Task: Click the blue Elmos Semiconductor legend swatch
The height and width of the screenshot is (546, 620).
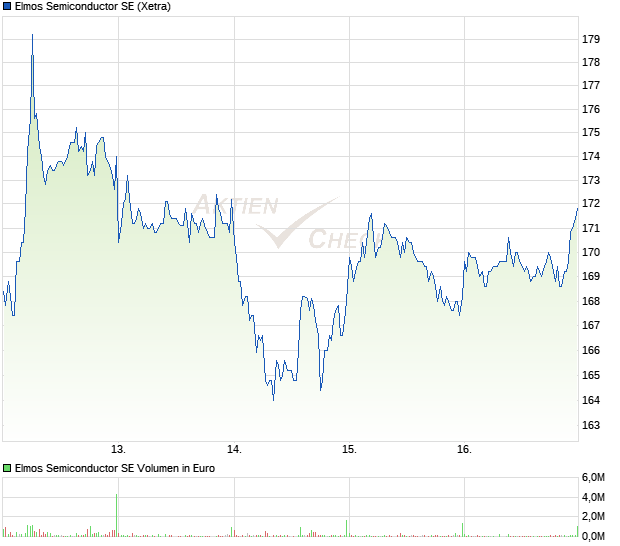Action: click(7, 6)
